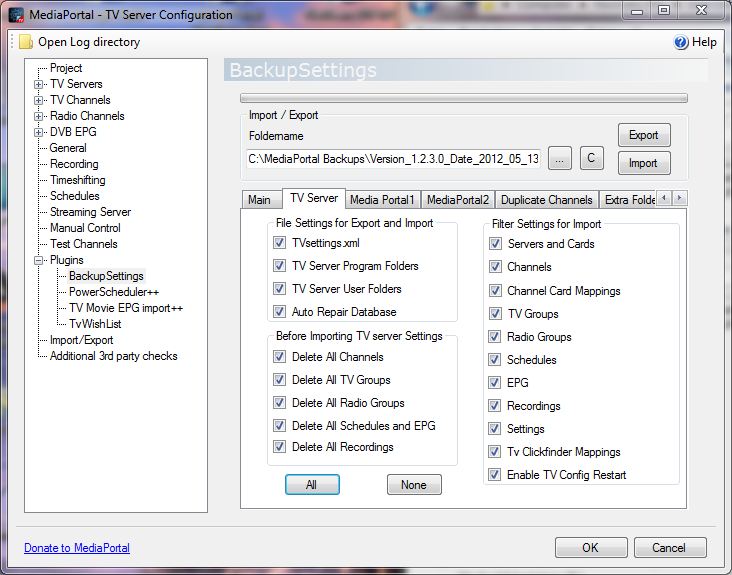732x575 pixels.
Task: Toggle Delete All Recordings checkbox
Action: [x=279, y=447]
